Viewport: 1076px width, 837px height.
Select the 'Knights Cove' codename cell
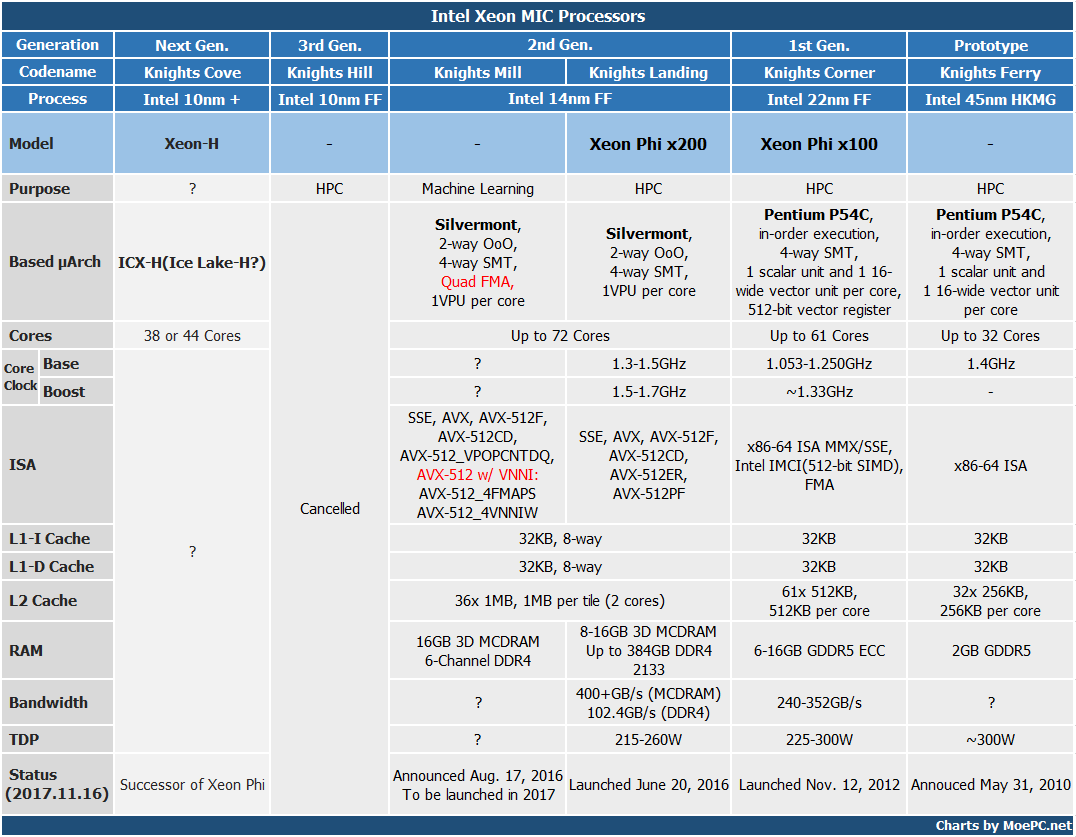coord(192,72)
